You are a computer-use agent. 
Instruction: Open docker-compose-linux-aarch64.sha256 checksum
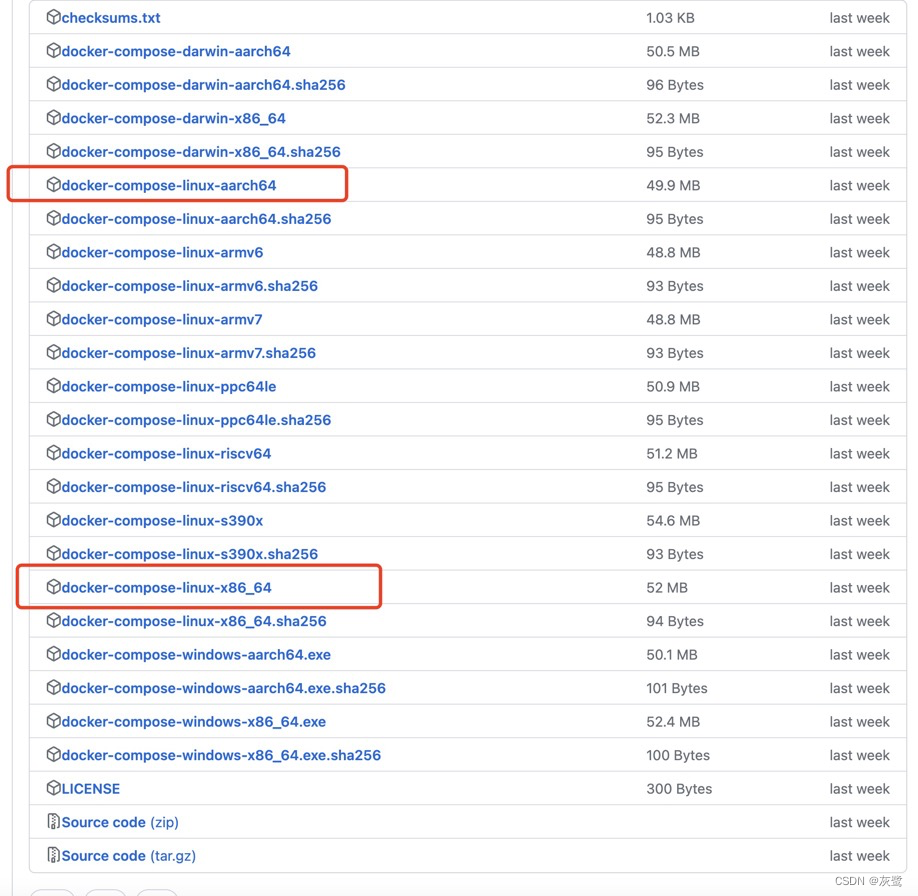(196, 219)
